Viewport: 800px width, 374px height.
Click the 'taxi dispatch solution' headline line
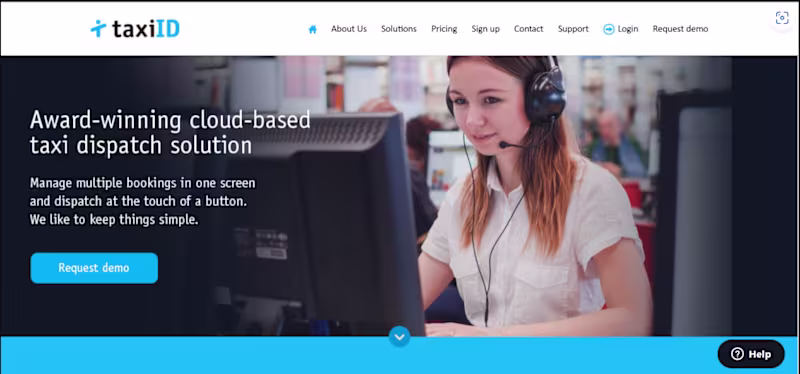[141, 145]
